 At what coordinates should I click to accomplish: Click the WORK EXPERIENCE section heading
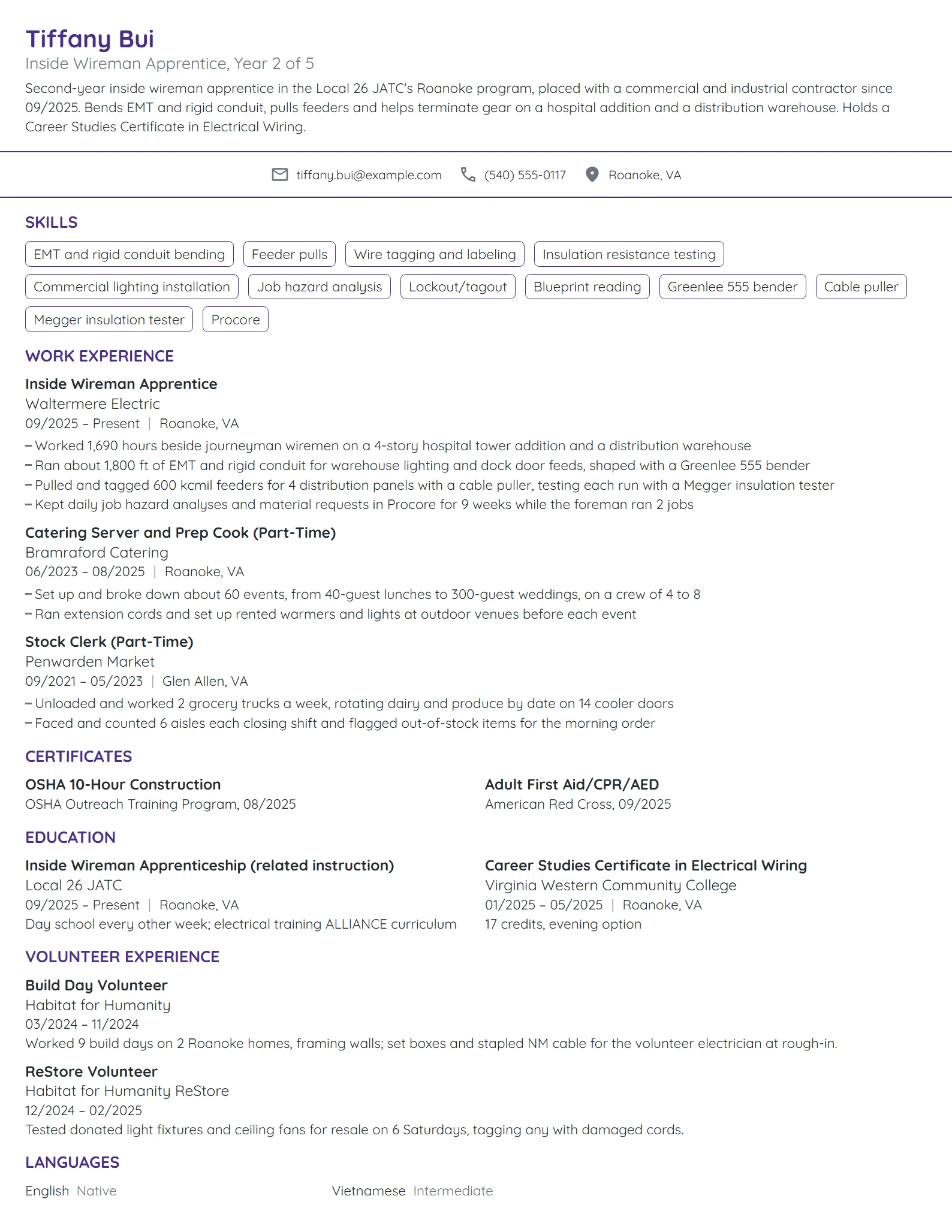point(100,356)
